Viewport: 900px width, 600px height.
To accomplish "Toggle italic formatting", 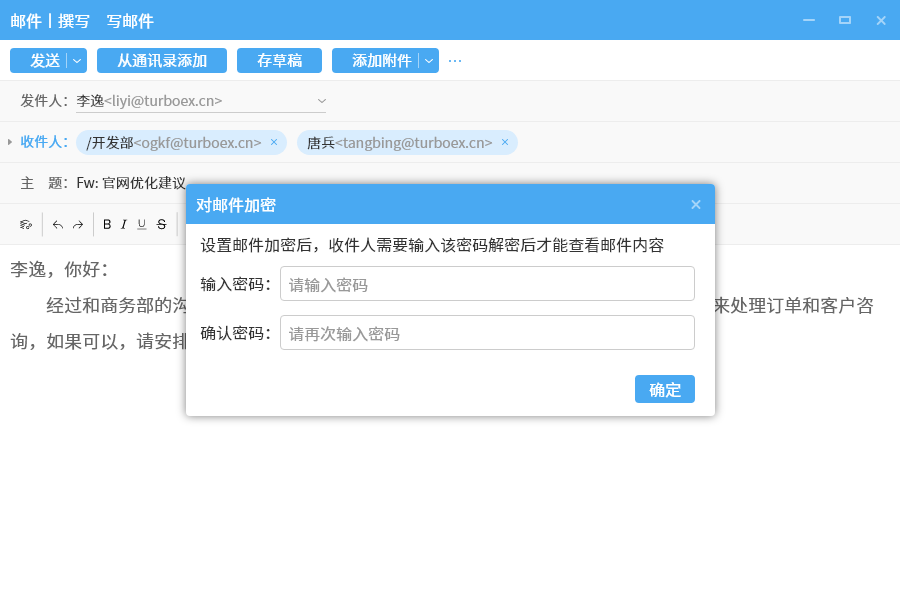I will pos(124,225).
